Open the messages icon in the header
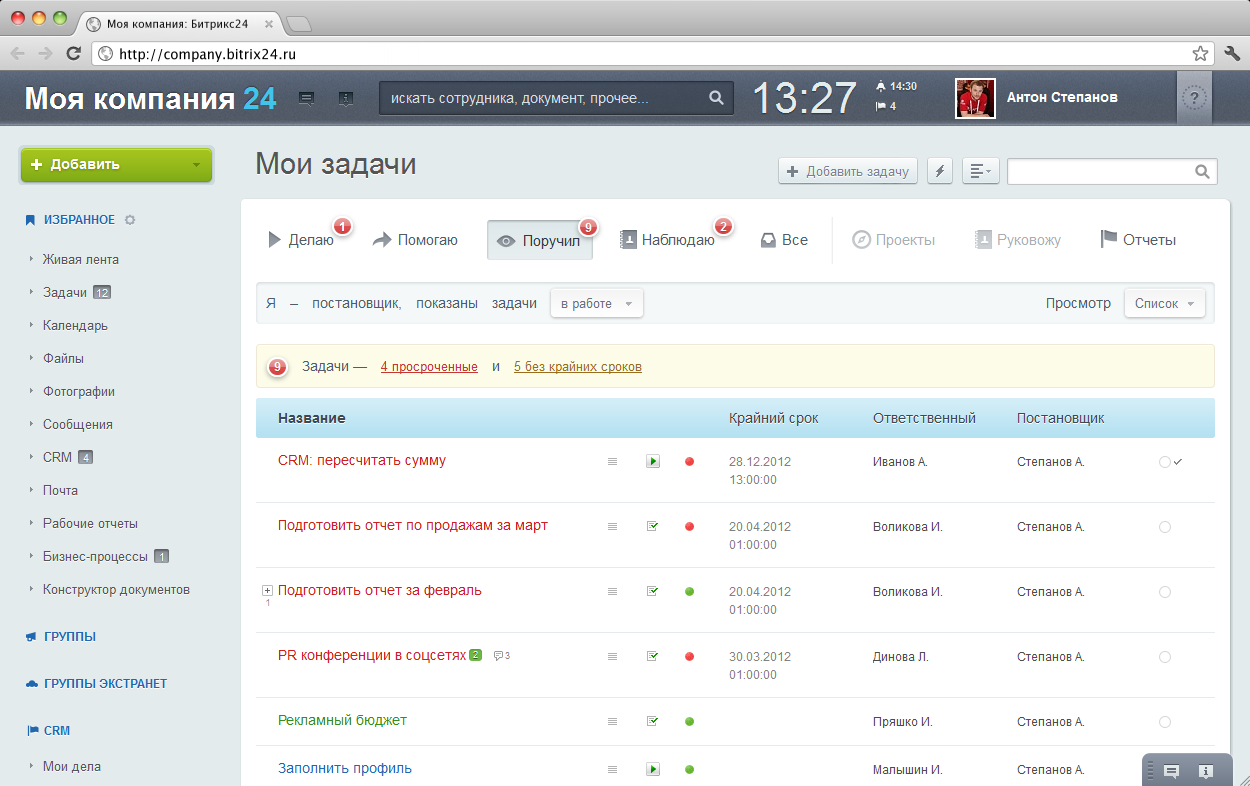This screenshot has height=786, width=1250. pyautogui.click(x=307, y=98)
